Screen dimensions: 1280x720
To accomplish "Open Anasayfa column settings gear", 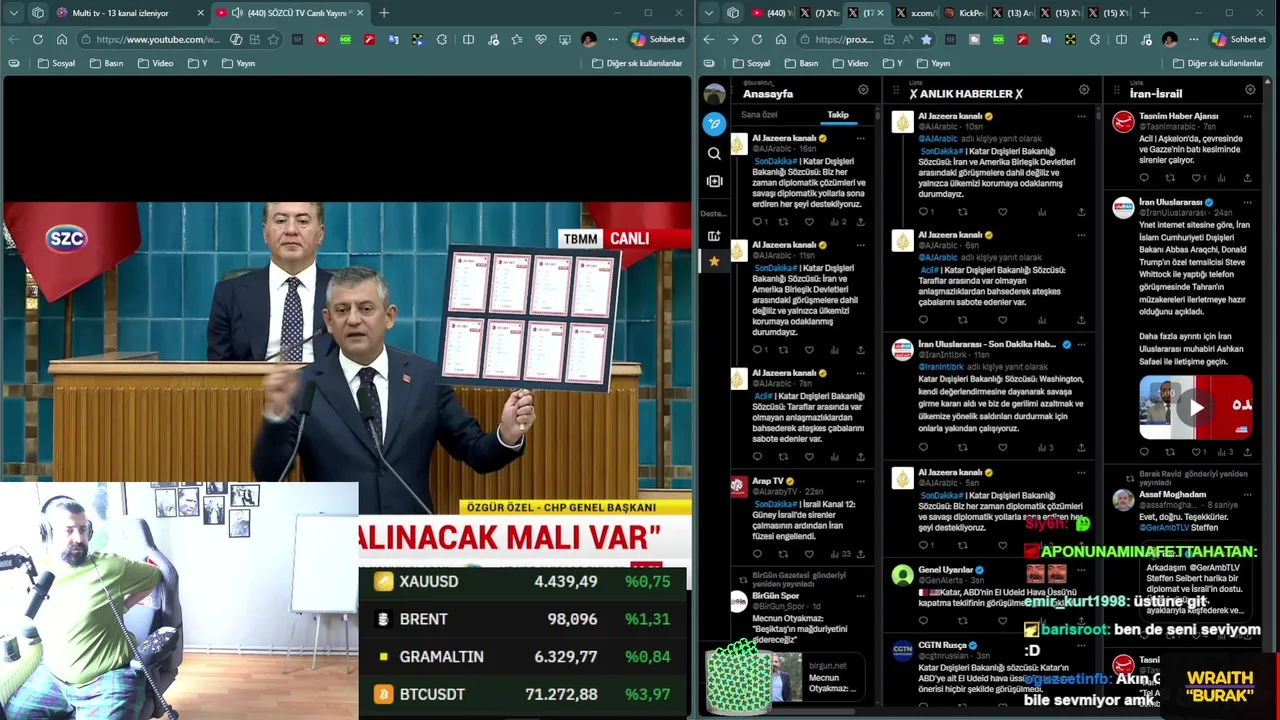I will coord(863,90).
